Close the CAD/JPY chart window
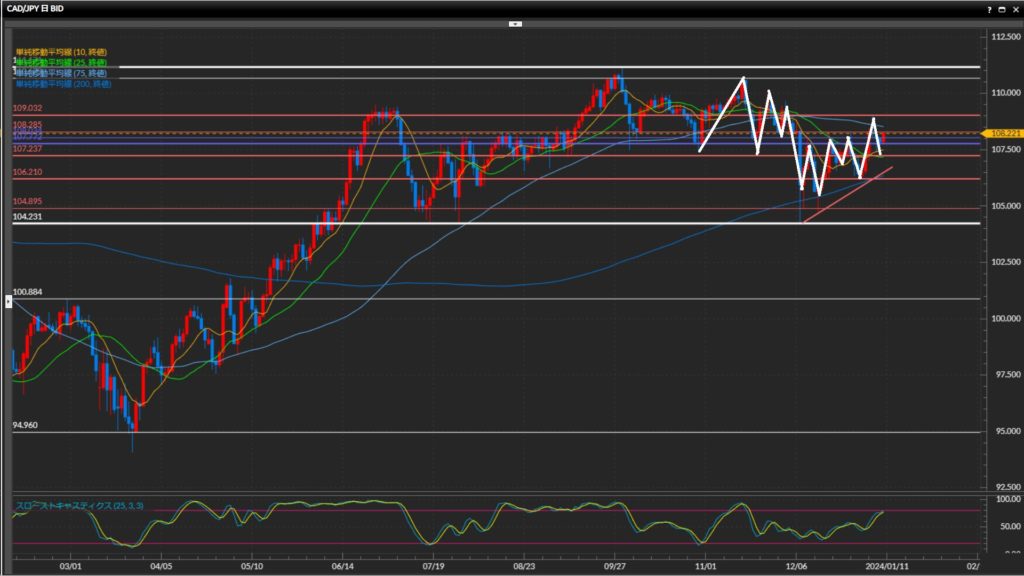Image resolution: width=1024 pixels, height=576 pixels. pyautogui.click(x=1014, y=7)
